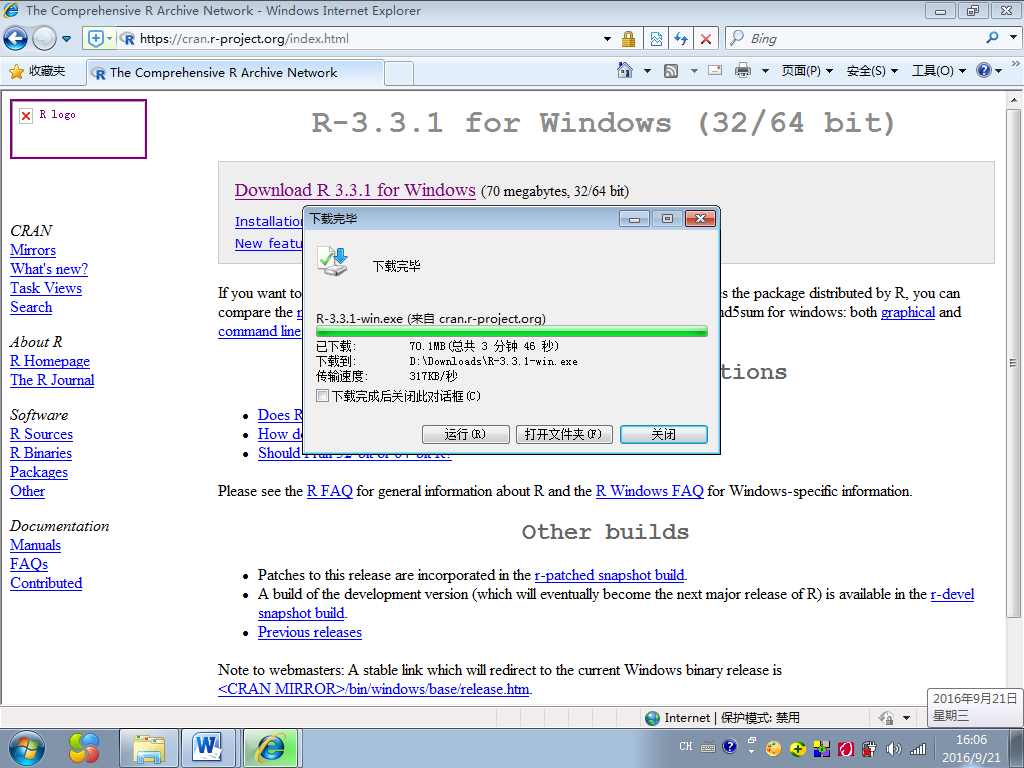Click the network signal tray icon
The width and height of the screenshot is (1024, 768).
point(918,749)
